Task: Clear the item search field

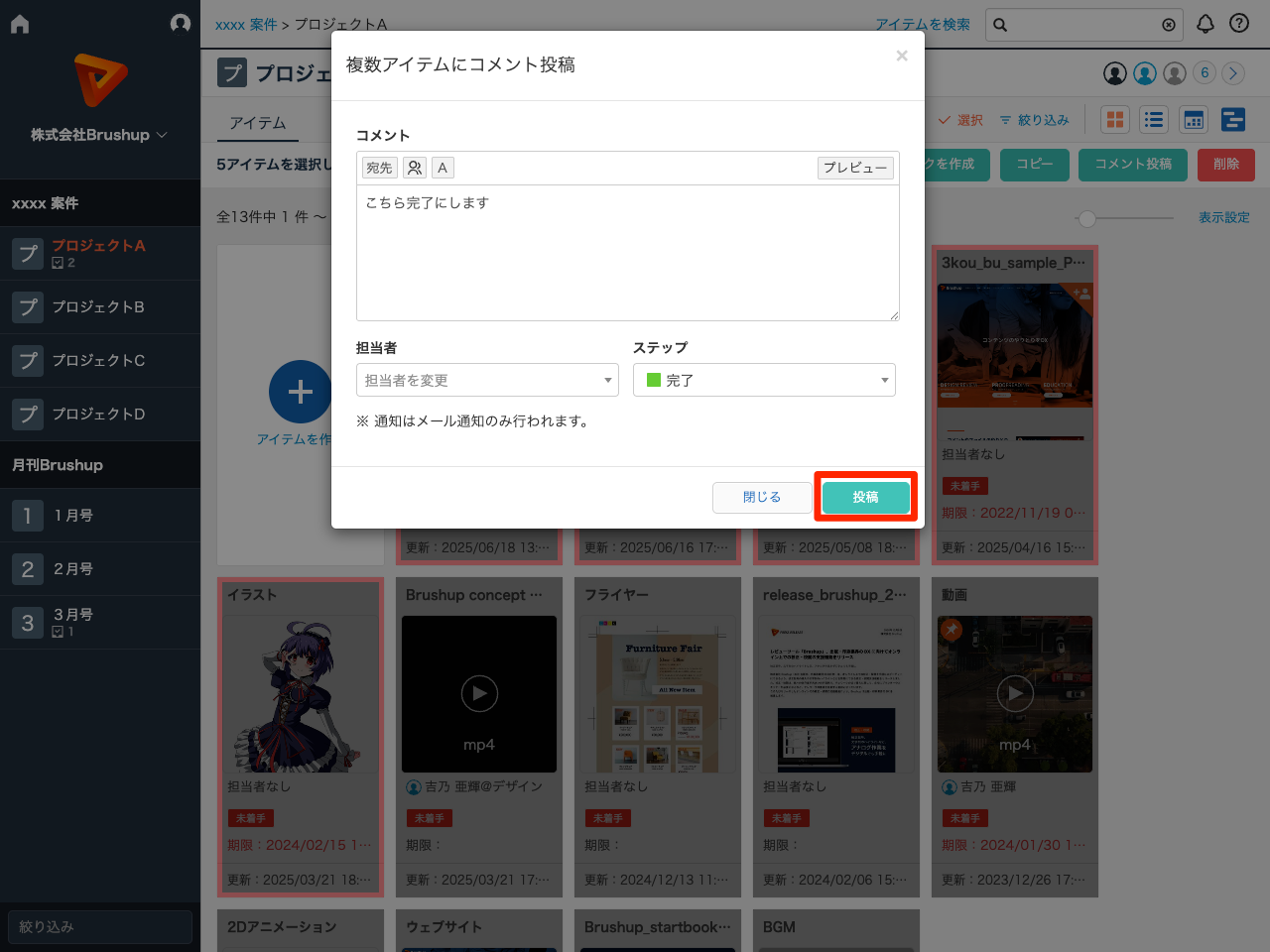Action: 1169,25
